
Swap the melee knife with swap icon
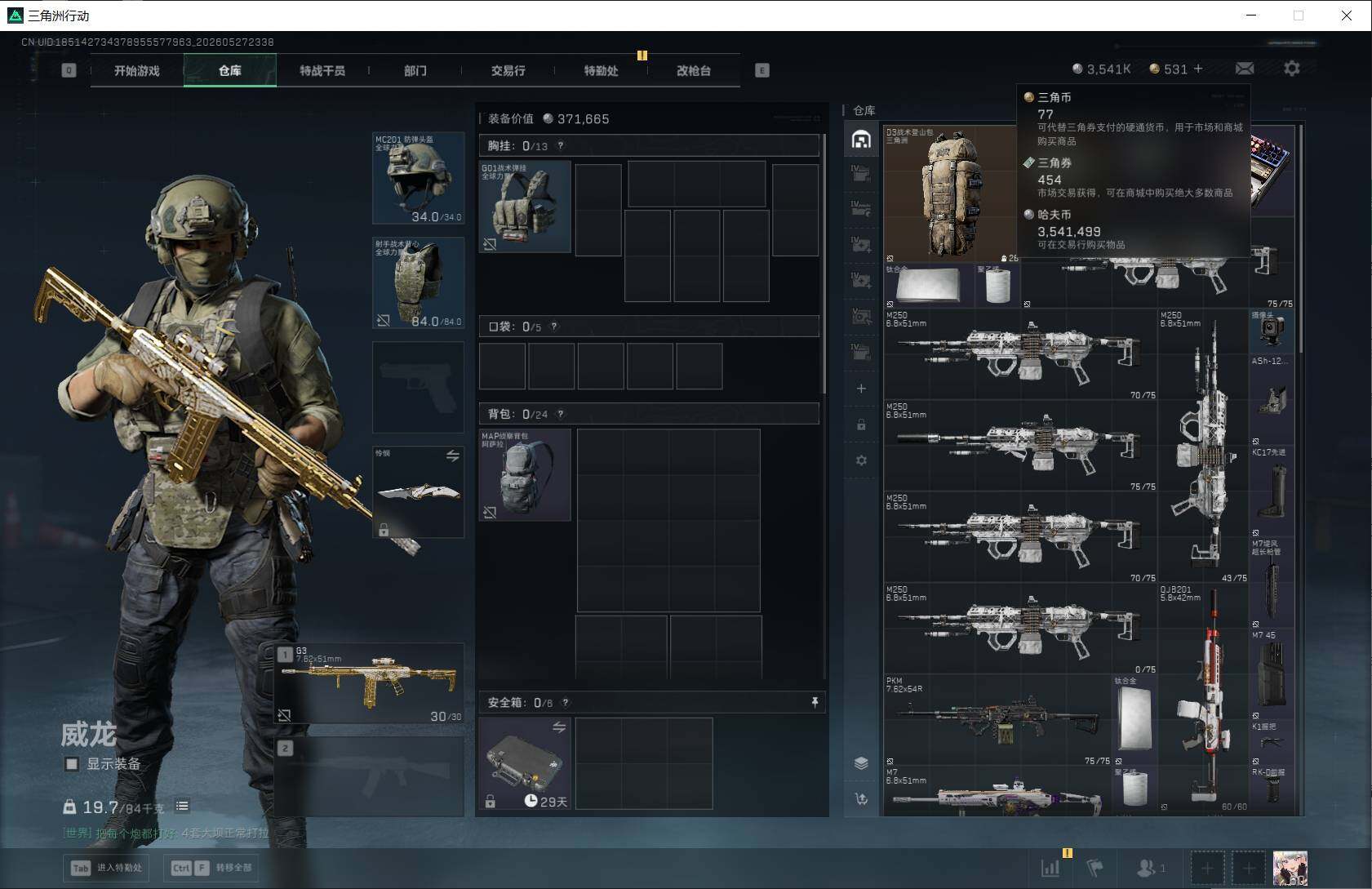452,456
